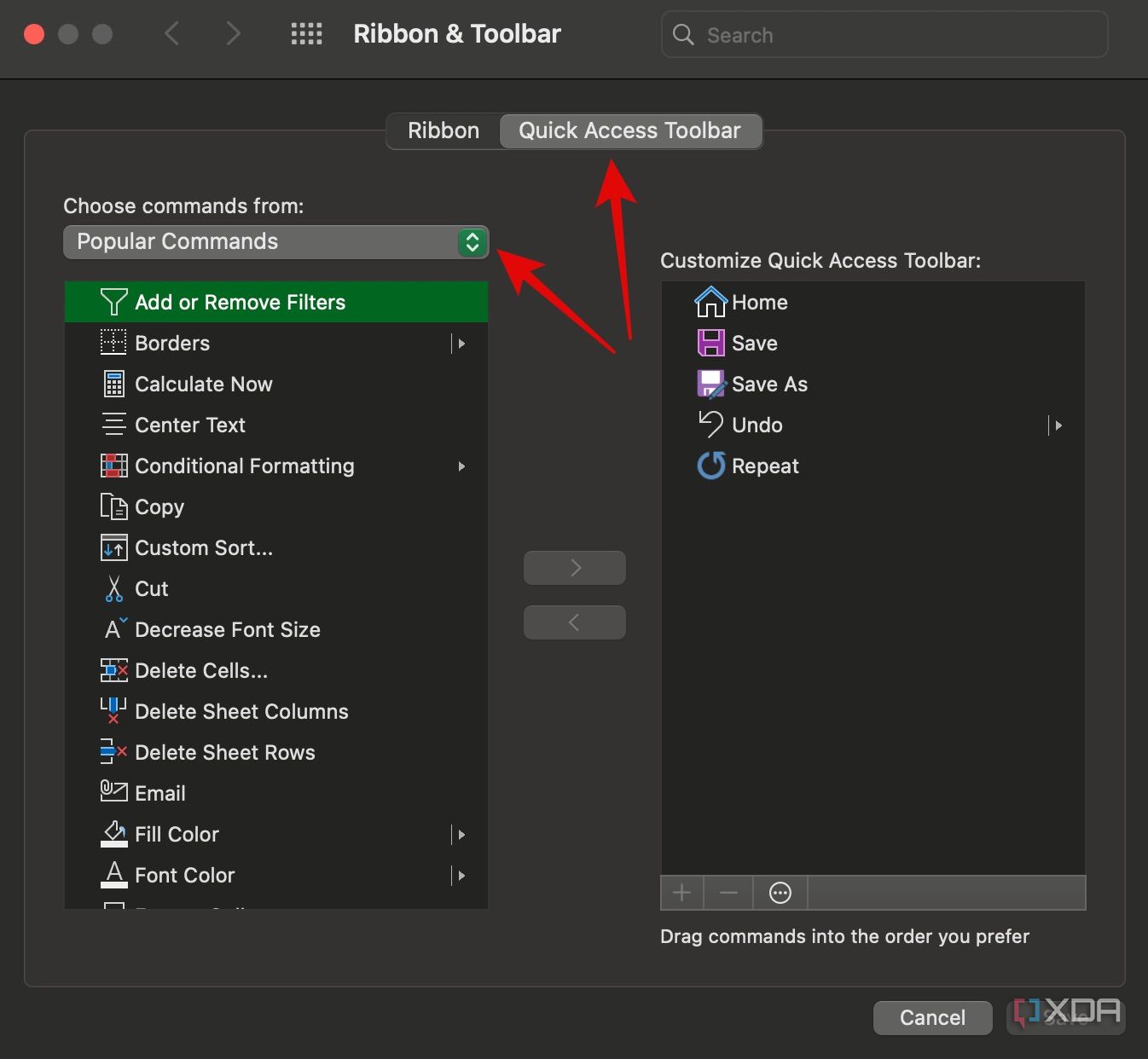Click the Center Text alignment icon

113,425
